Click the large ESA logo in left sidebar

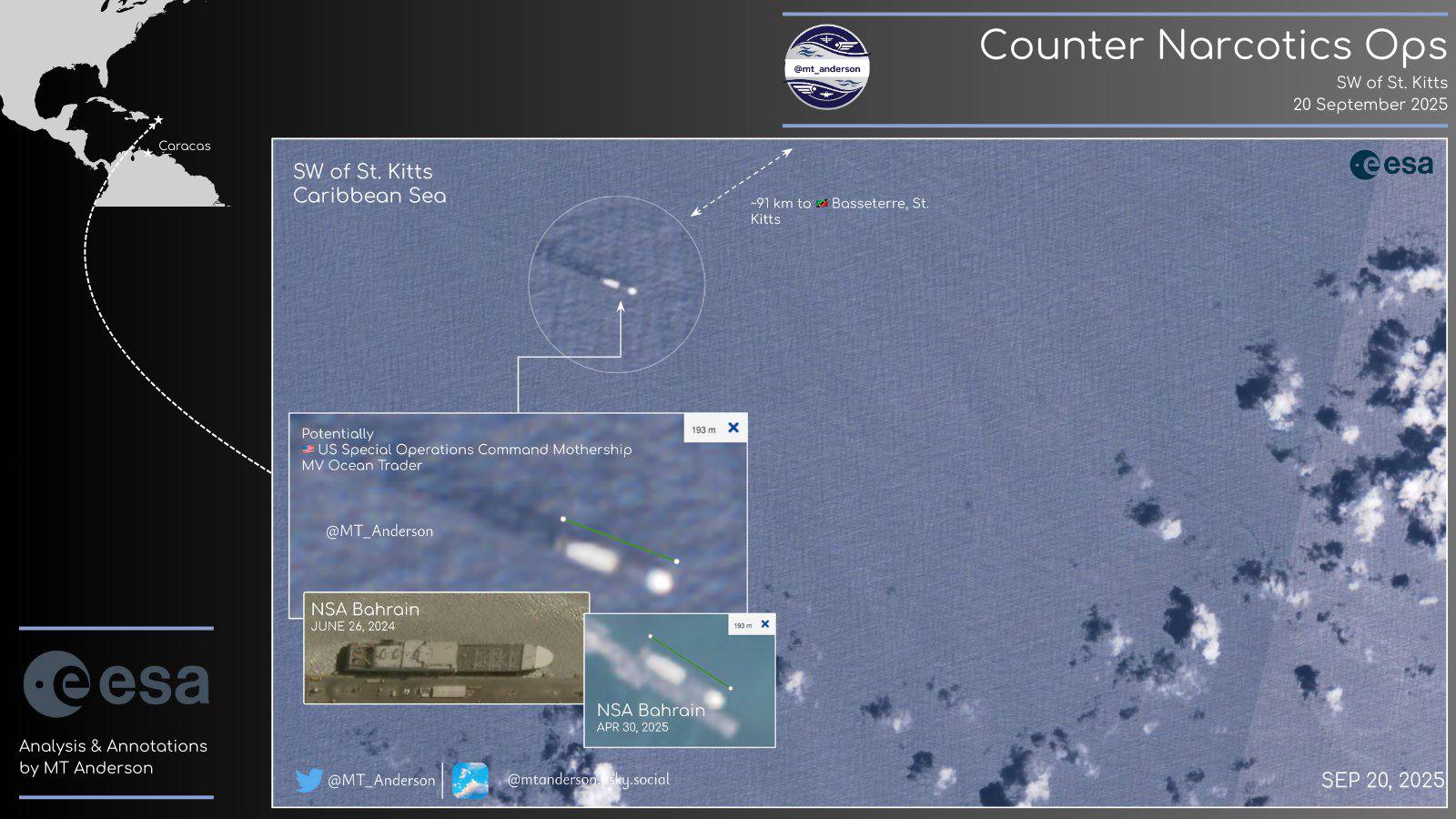116,683
